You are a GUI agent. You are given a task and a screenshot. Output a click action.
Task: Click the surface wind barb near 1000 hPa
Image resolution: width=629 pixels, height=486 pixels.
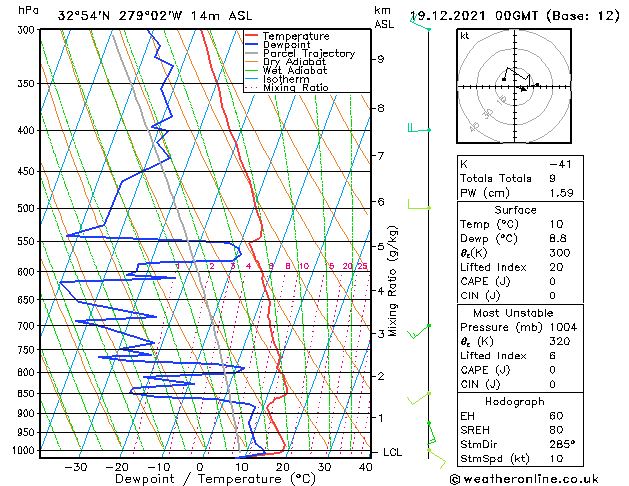[437, 459]
